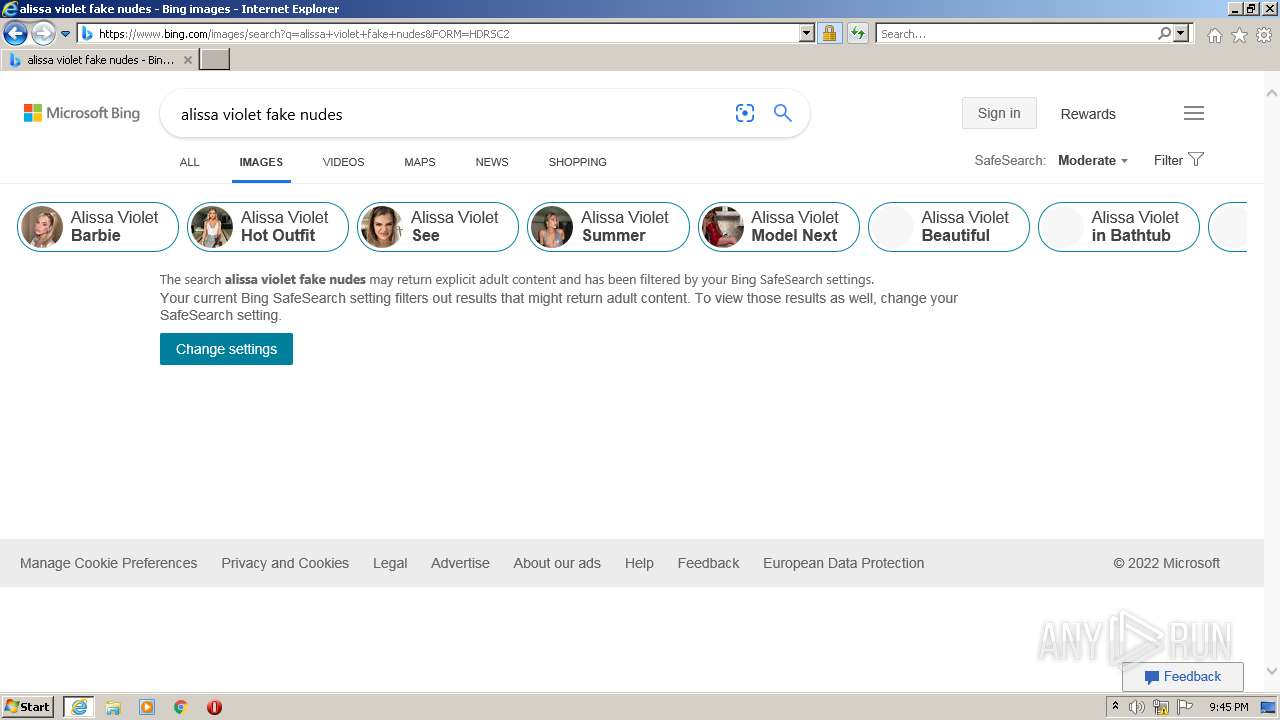This screenshot has width=1280, height=720.
Task: Open the Bing hamburger menu
Action: click(1194, 113)
